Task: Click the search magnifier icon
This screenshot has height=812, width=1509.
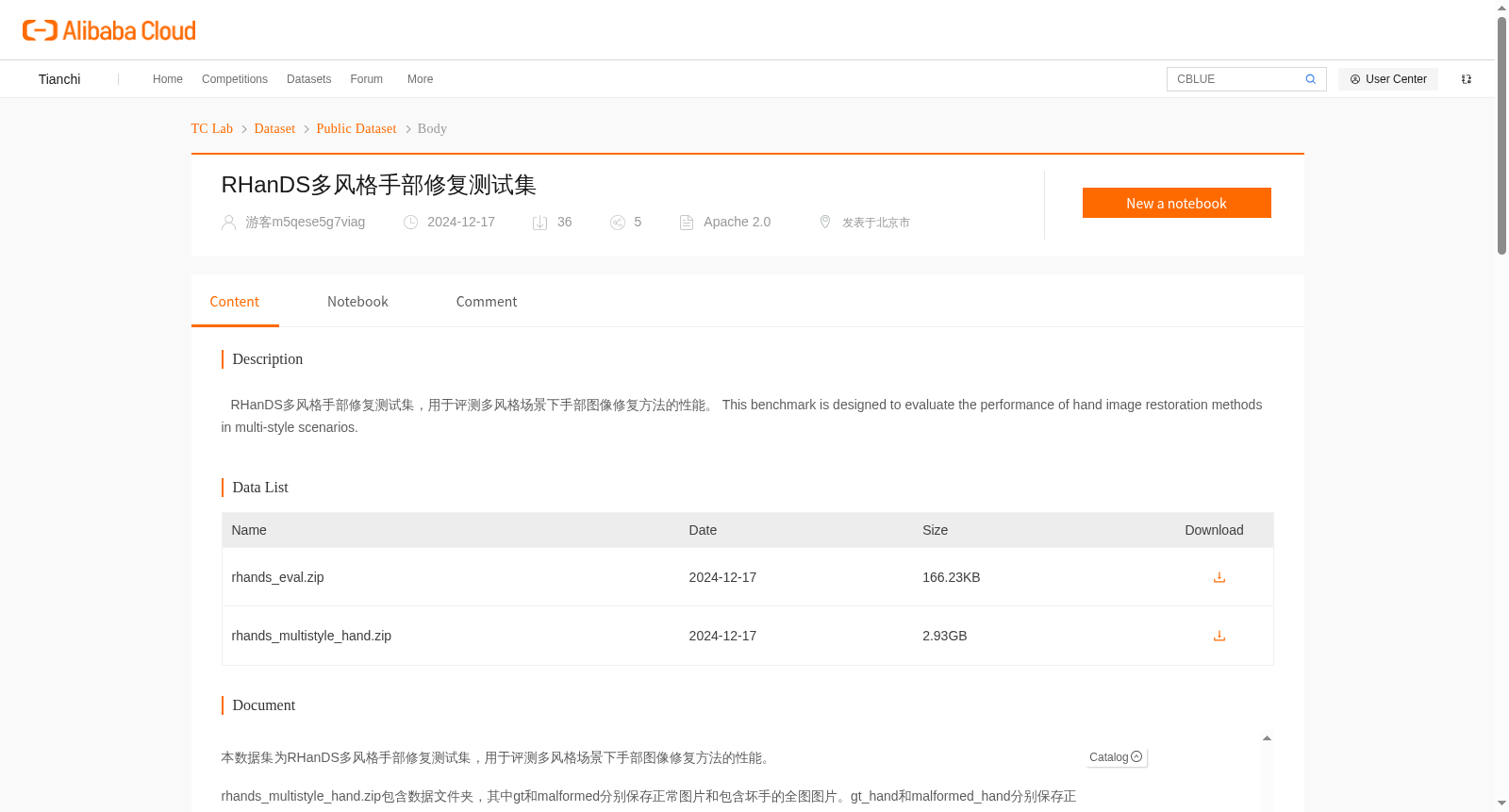Action: (x=1310, y=79)
